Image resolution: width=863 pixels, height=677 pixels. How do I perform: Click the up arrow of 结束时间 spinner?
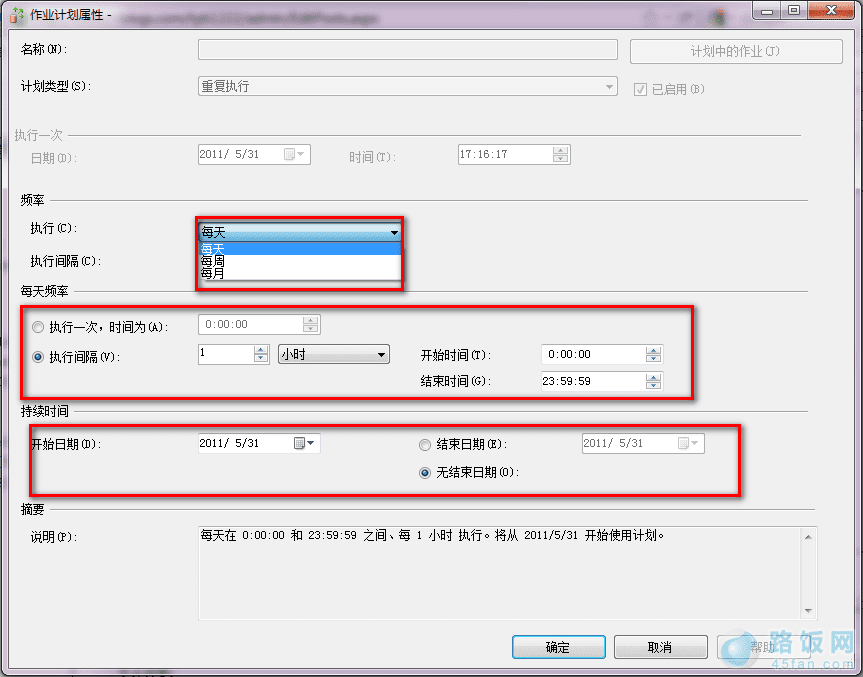(655, 376)
